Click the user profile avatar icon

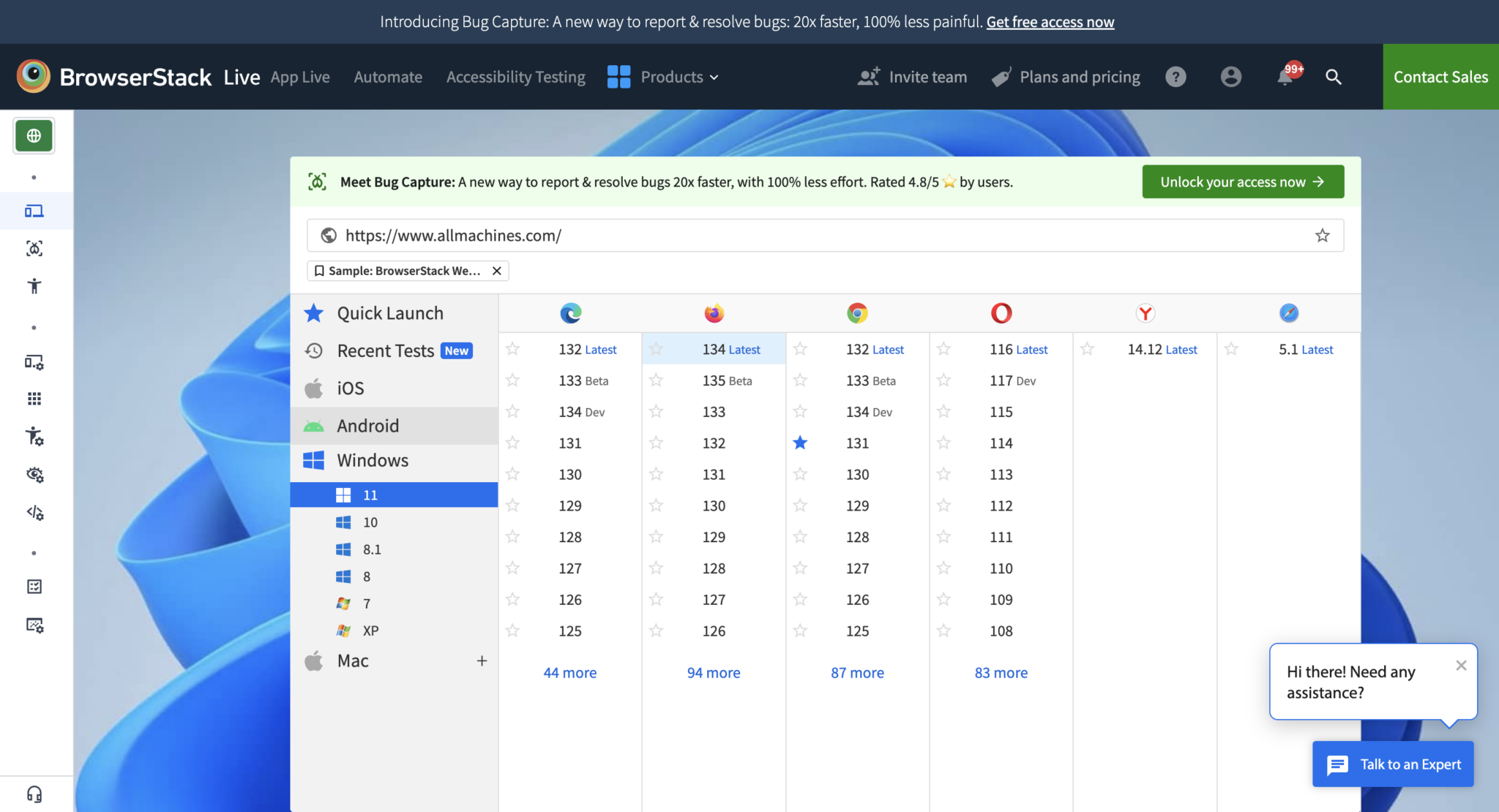point(1230,77)
